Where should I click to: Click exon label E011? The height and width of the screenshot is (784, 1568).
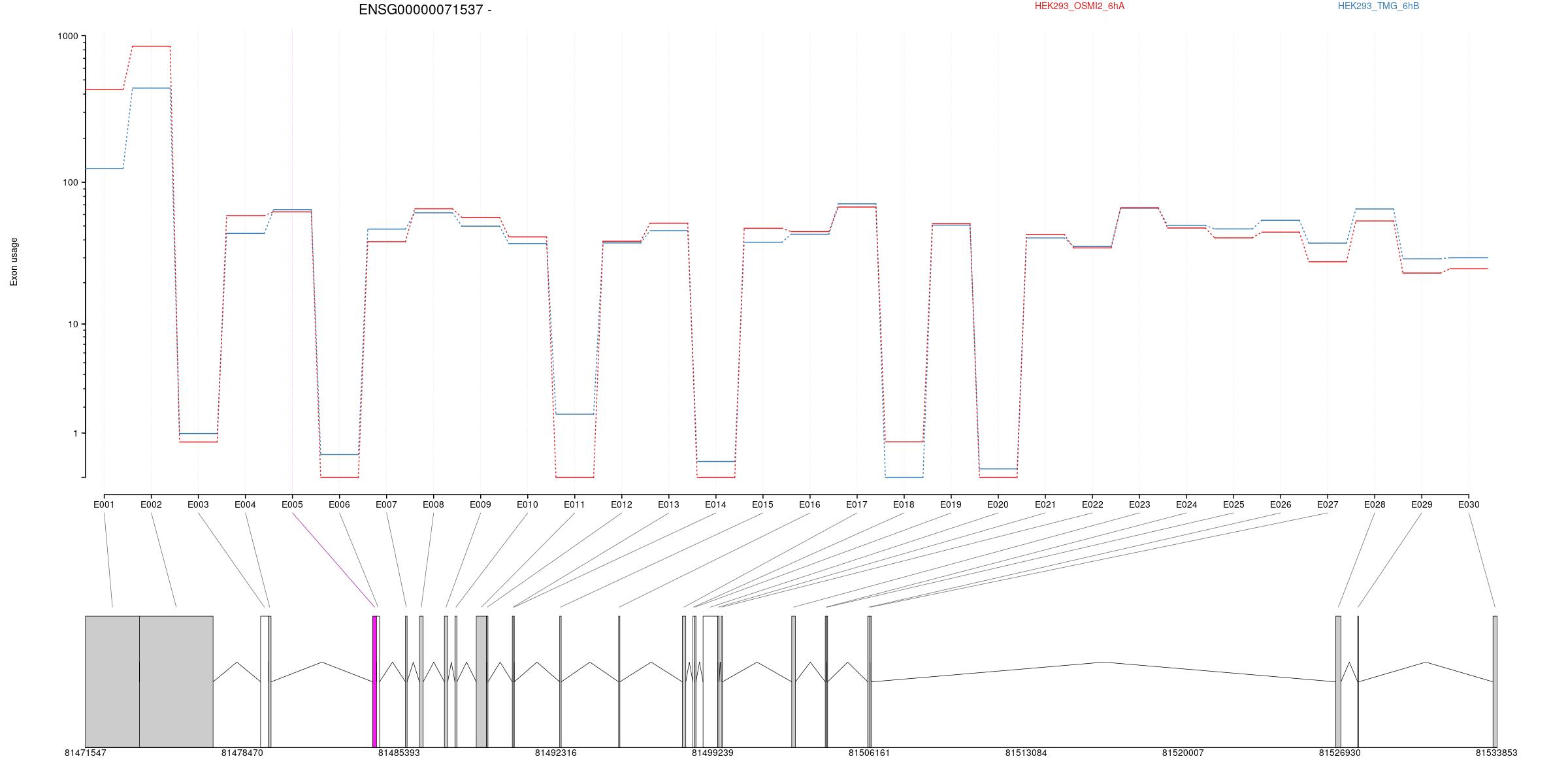[574, 504]
